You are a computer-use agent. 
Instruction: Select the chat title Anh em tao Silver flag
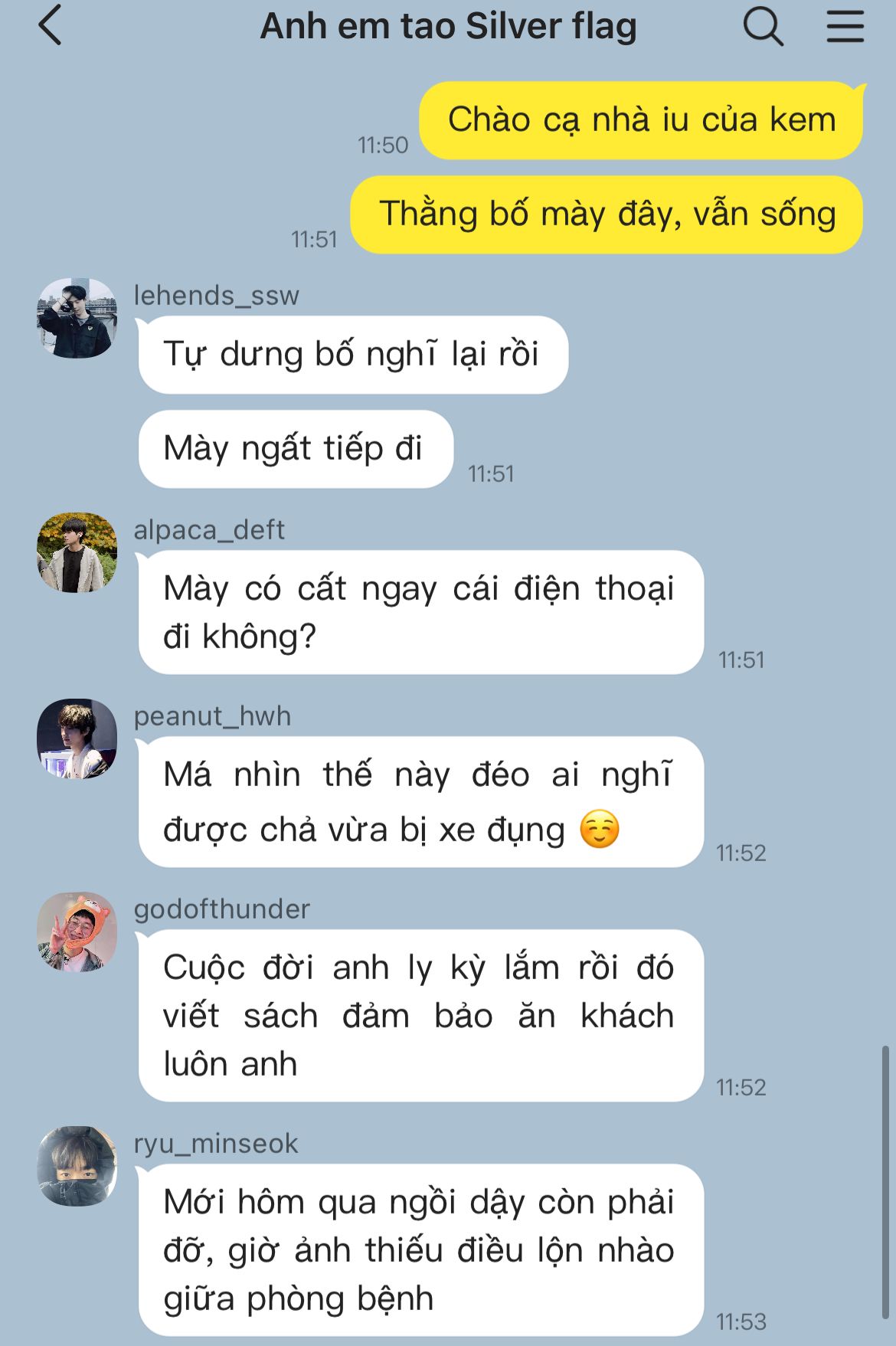pos(449,27)
